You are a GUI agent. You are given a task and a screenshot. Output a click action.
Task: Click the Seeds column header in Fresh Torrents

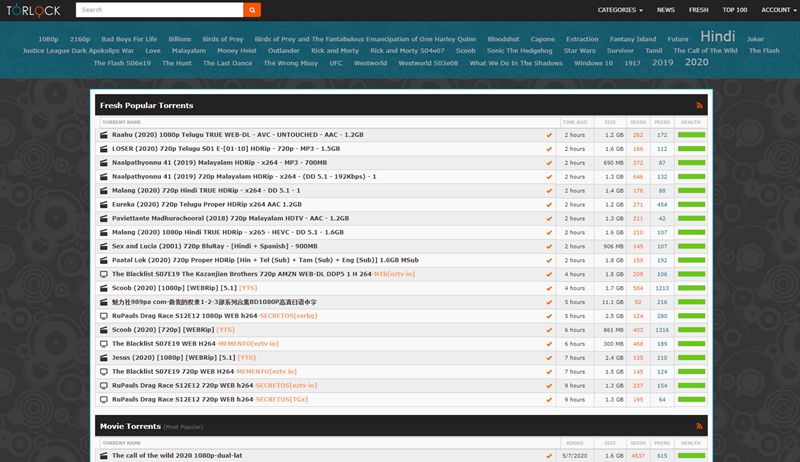click(638, 122)
